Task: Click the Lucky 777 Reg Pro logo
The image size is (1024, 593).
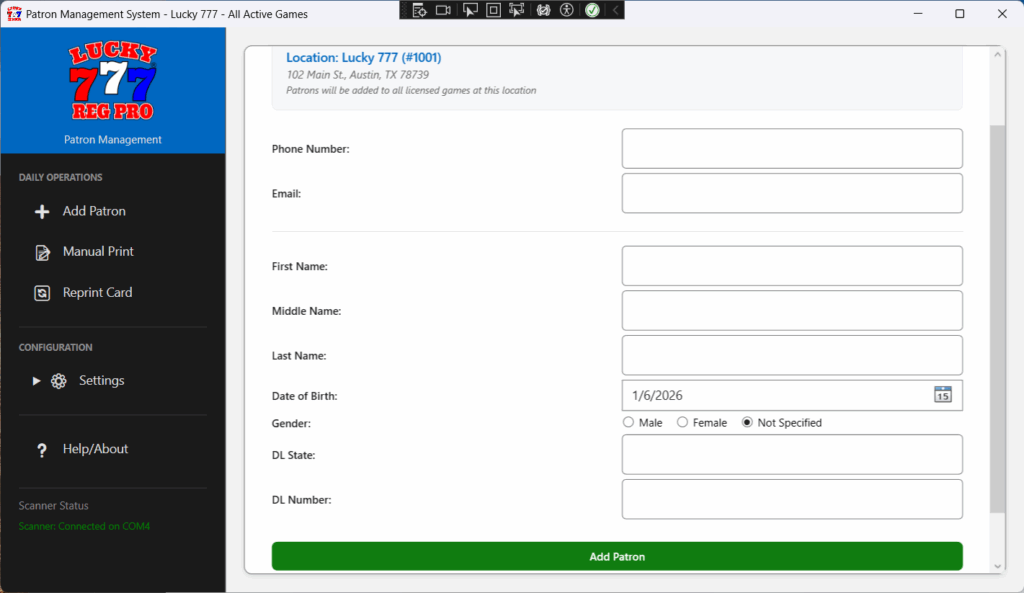Action: [113, 82]
